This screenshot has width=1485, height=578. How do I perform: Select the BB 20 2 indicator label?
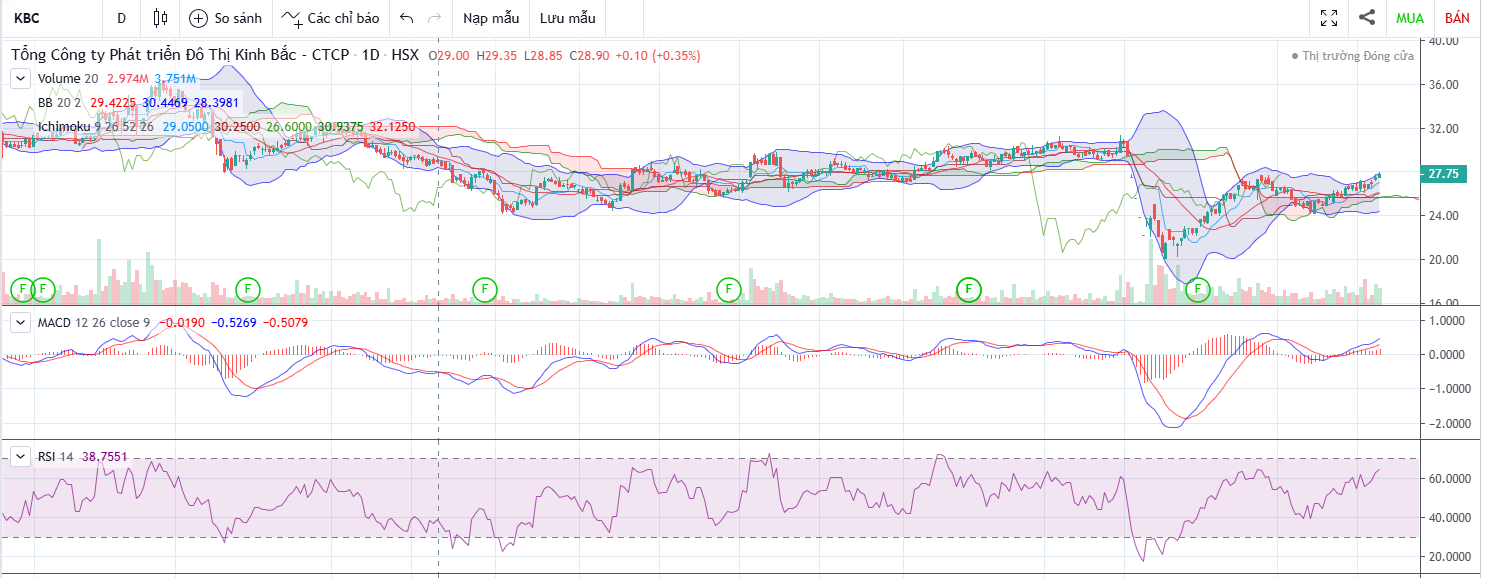click(x=59, y=102)
